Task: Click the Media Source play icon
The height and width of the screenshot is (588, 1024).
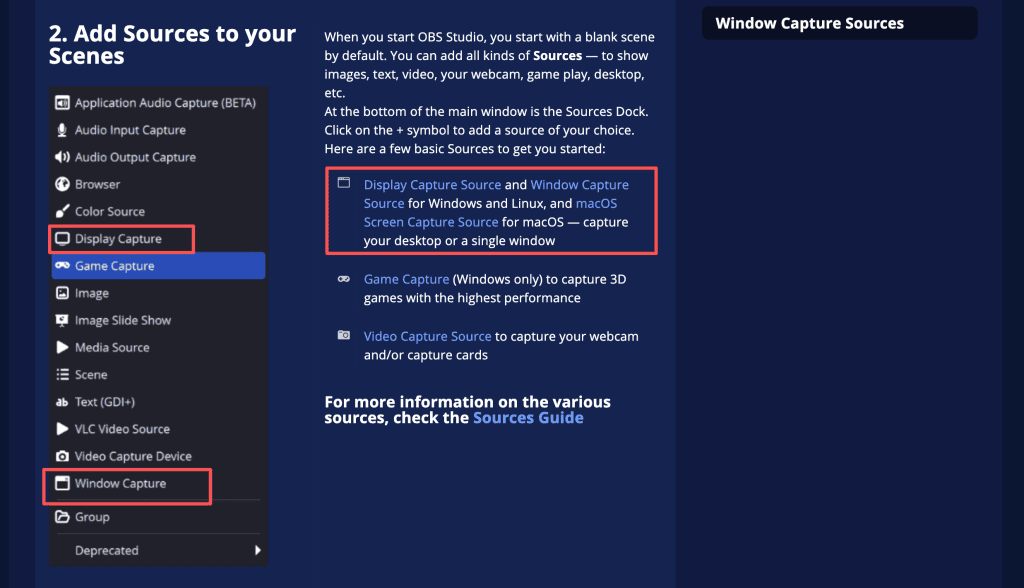Action: click(x=62, y=347)
